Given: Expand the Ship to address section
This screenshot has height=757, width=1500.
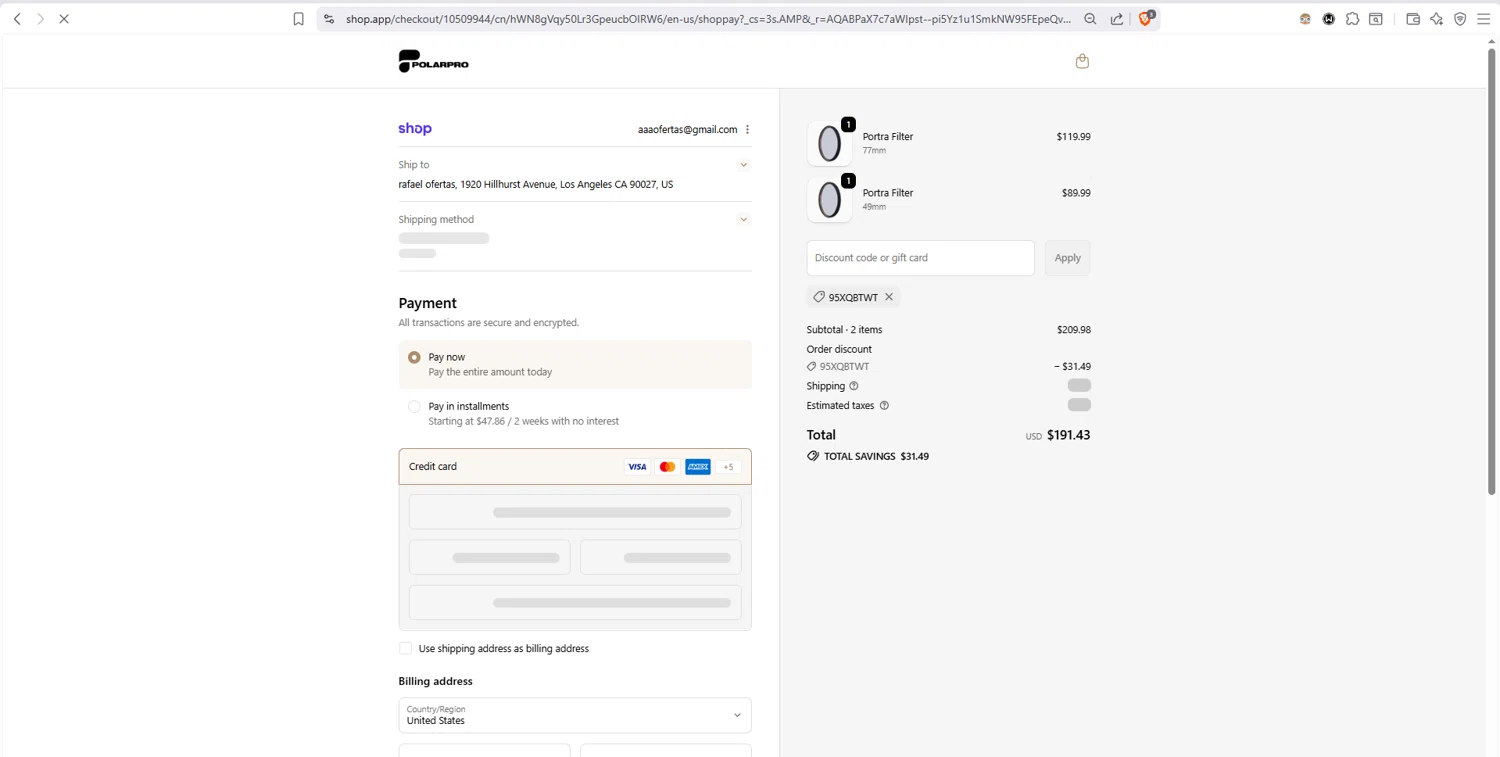Looking at the screenshot, I should pos(743,165).
